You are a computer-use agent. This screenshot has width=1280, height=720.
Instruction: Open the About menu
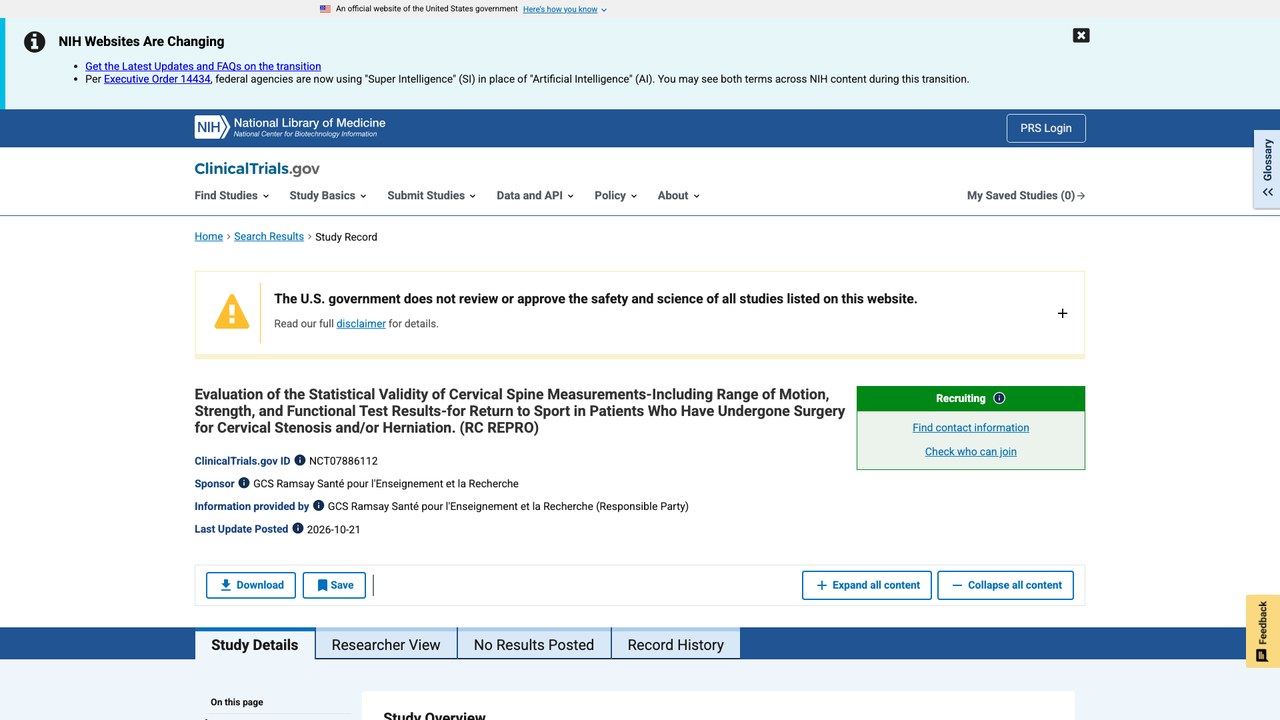(679, 196)
